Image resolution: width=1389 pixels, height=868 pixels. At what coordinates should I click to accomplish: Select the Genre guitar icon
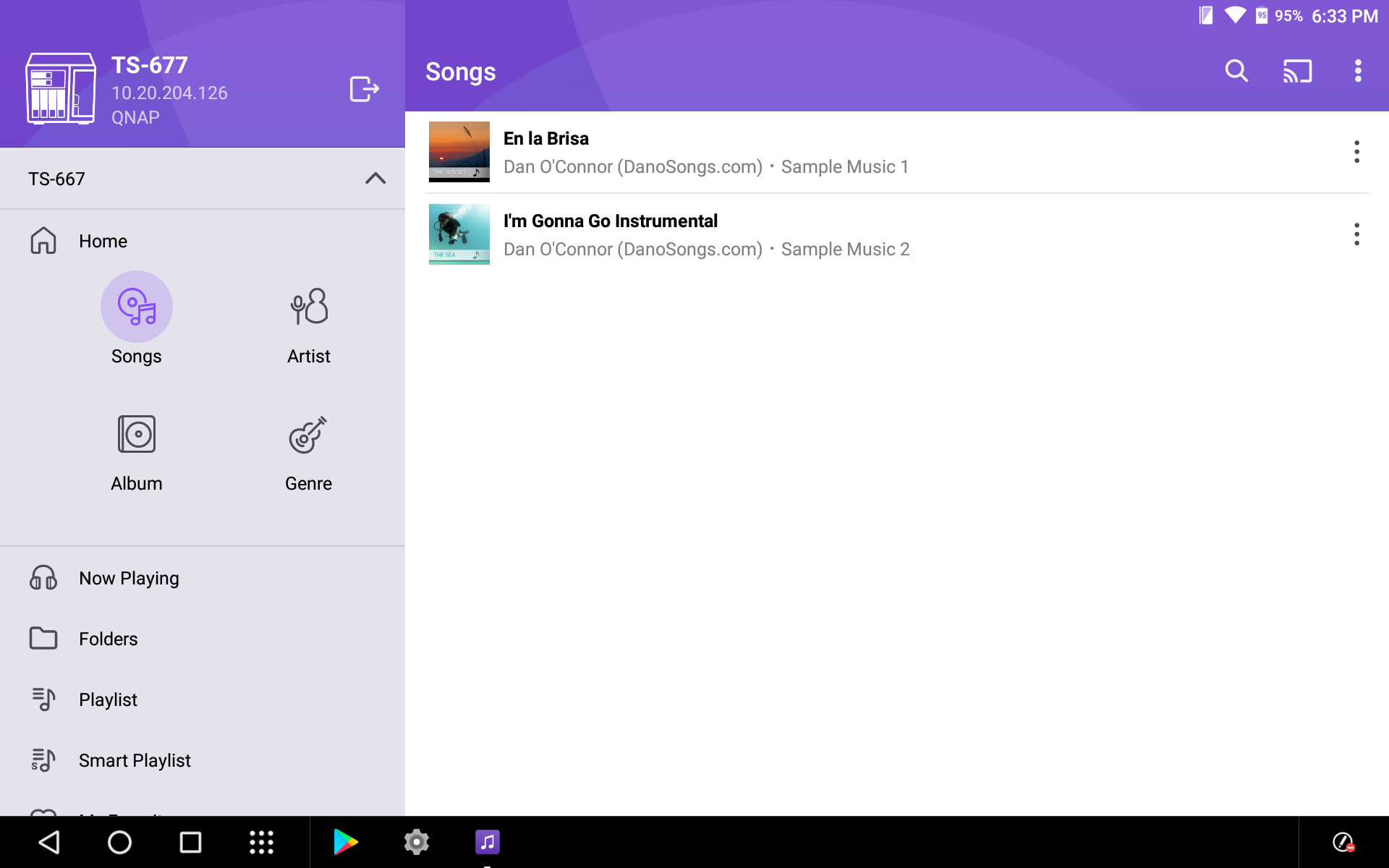click(x=309, y=434)
